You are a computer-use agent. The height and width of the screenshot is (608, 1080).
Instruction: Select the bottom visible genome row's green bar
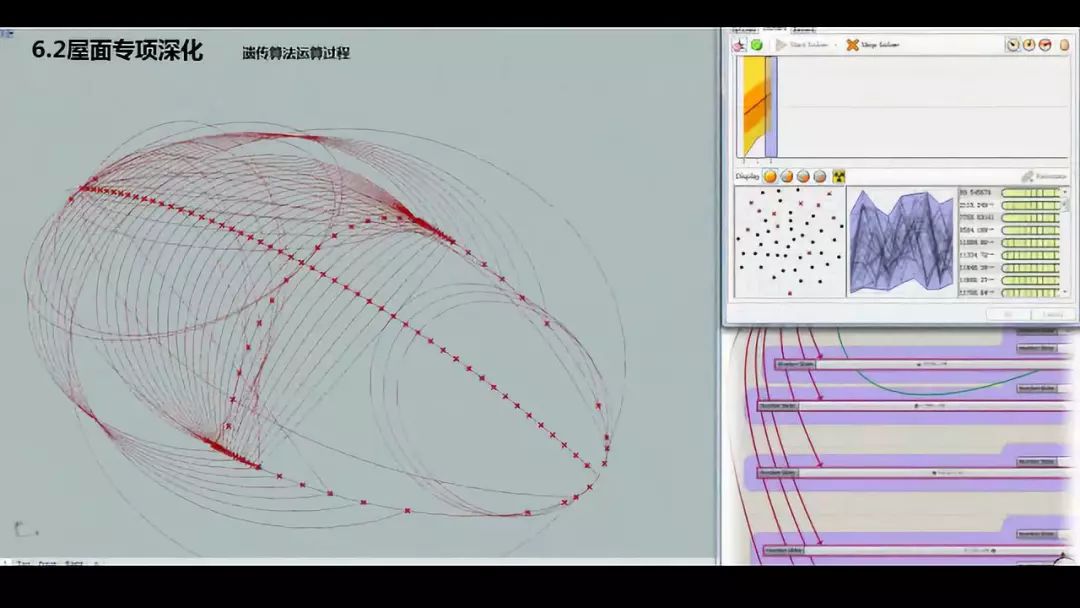point(1030,293)
